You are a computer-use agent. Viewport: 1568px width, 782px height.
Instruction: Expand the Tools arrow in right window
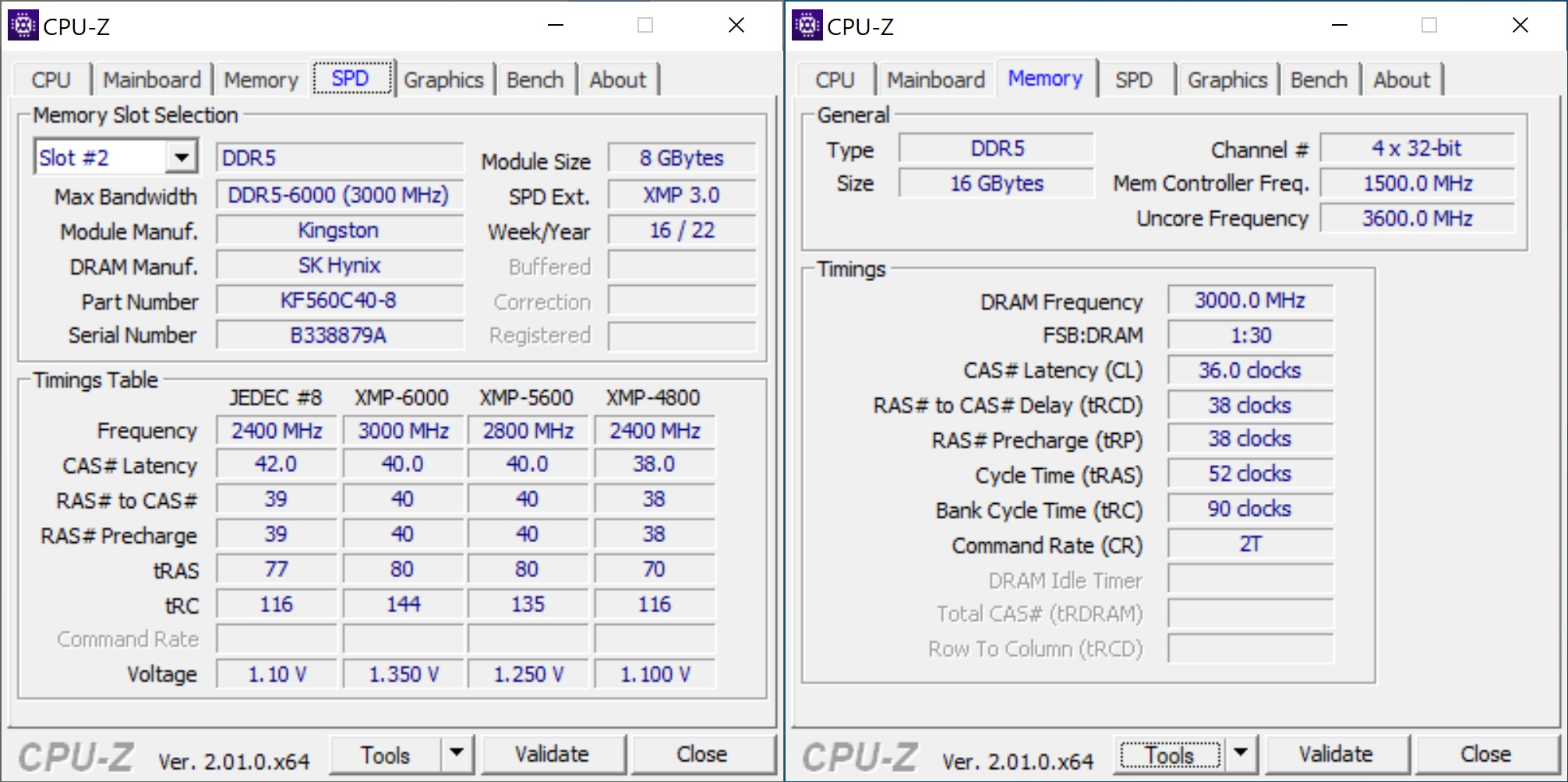tap(1241, 753)
